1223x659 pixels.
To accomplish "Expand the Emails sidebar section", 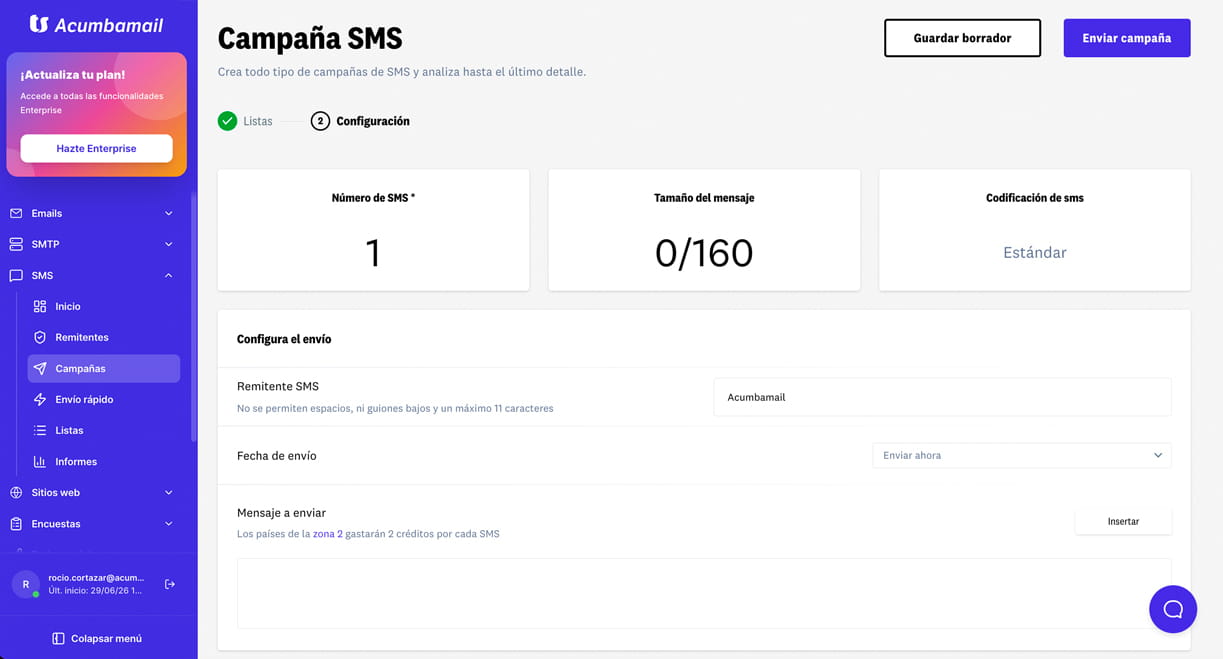I will click(x=93, y=213).
